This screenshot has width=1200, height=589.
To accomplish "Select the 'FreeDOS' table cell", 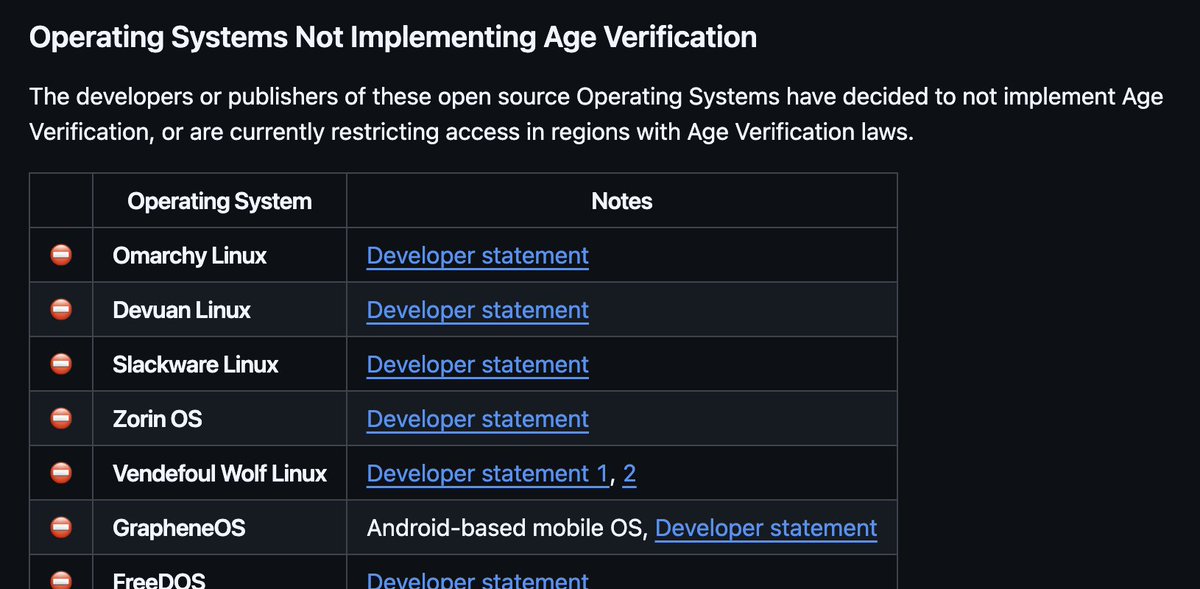I will pos(220,573).
